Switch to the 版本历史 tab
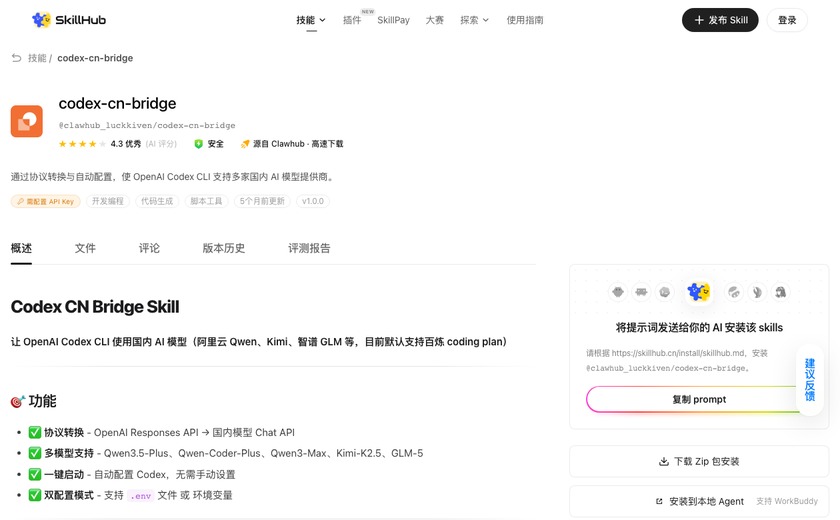Screen dimensions: 840x520 point(223,248)
